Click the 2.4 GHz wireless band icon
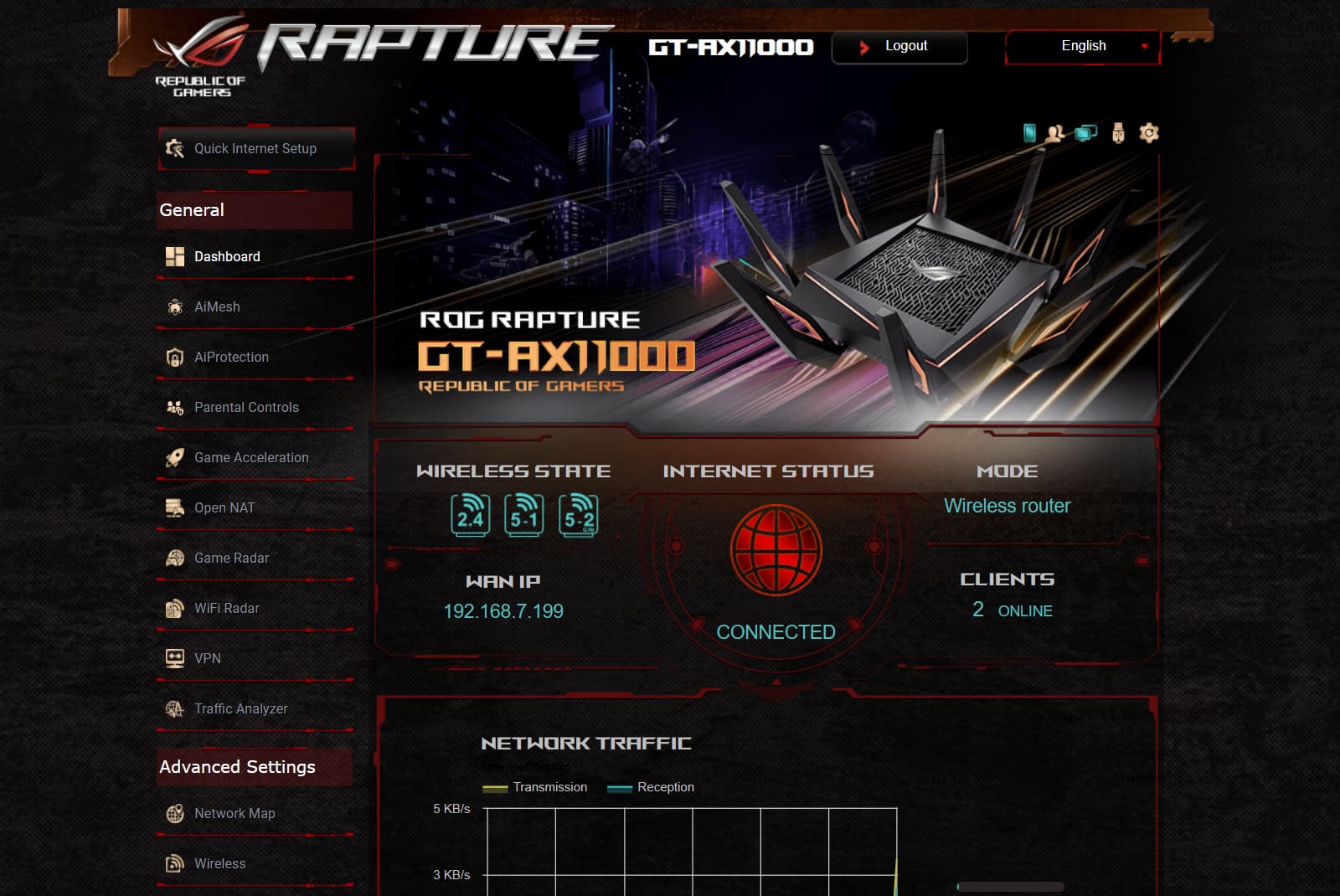Viewport: 1340px width, 896px height. coord(470,514)
